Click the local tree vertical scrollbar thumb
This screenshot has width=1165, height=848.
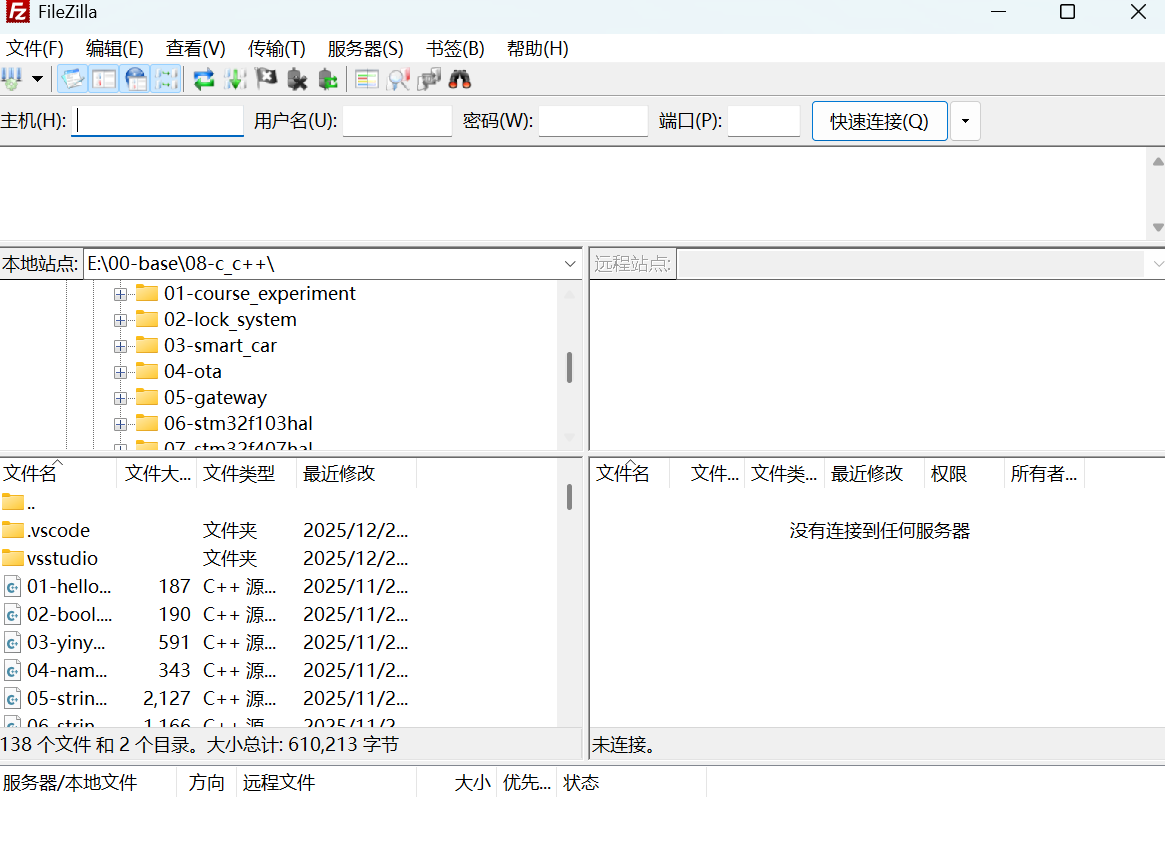click(x=569, y=367)
